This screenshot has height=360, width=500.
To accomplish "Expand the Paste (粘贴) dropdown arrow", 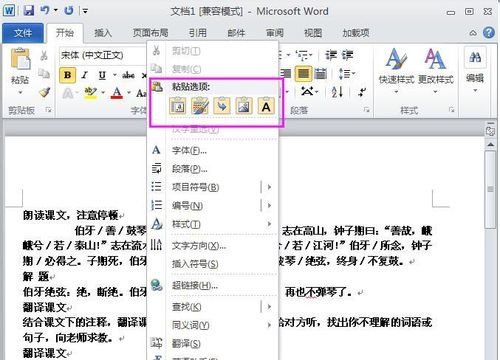I will point(20,92).
